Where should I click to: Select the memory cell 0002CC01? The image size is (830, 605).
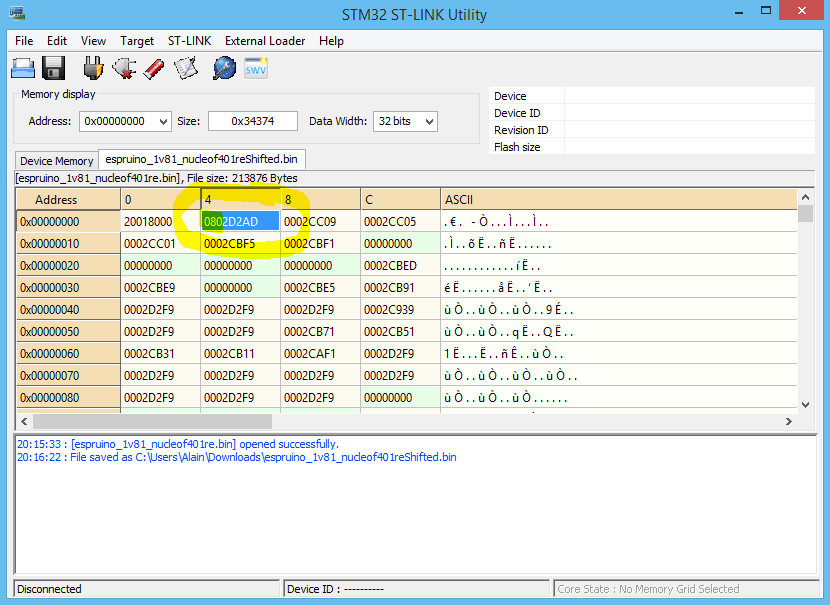click(x=160, y=244)
